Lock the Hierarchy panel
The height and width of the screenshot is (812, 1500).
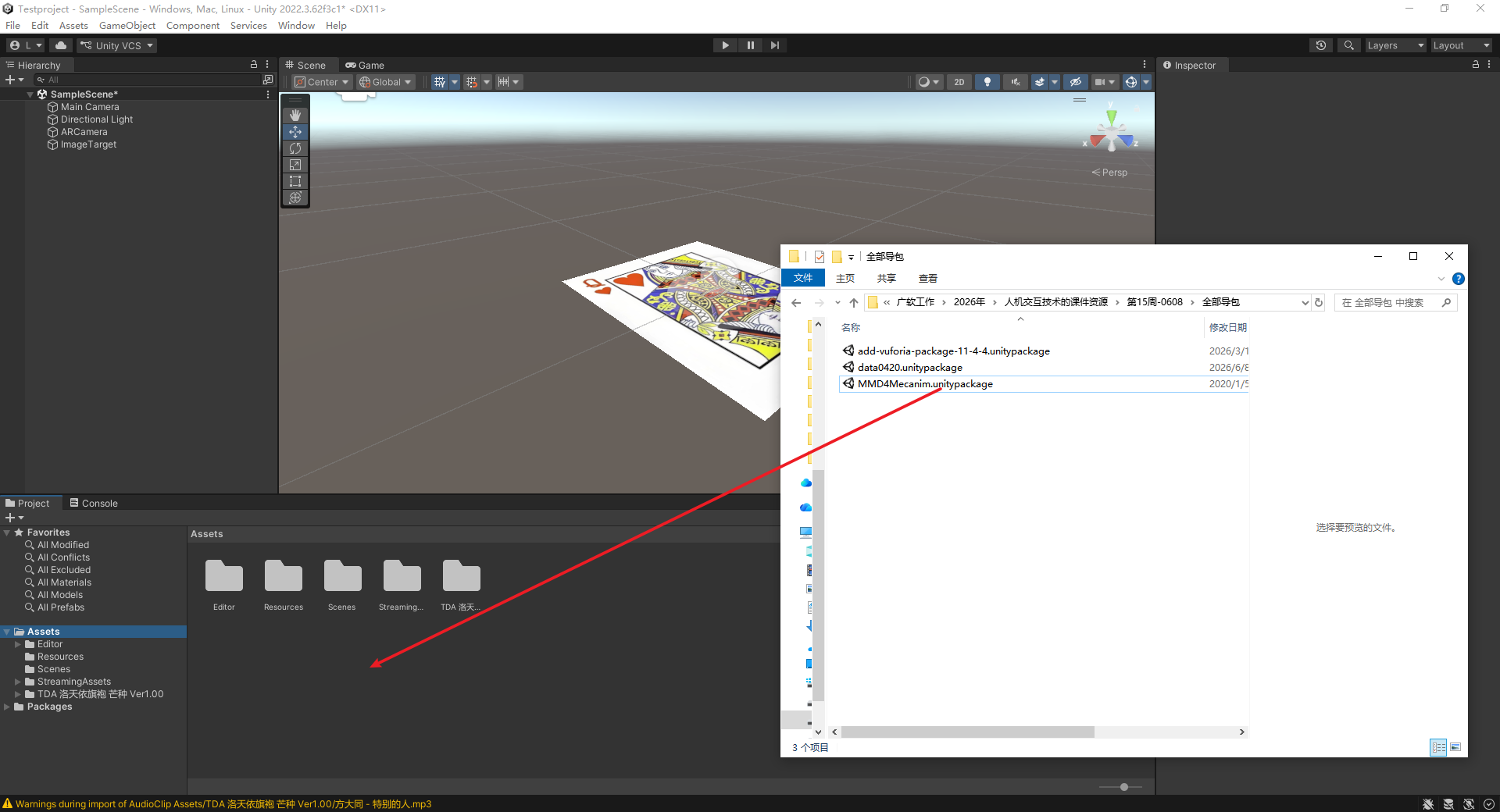pyautogui.click(x=253, y=65)
